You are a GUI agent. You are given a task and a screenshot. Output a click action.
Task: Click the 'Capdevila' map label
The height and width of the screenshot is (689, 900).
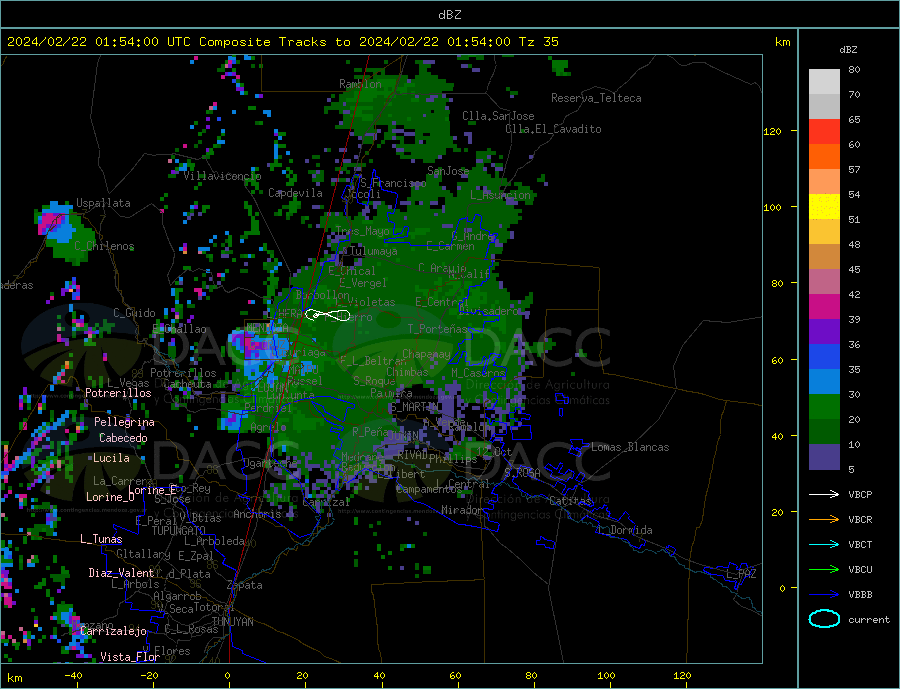point(296,193)
